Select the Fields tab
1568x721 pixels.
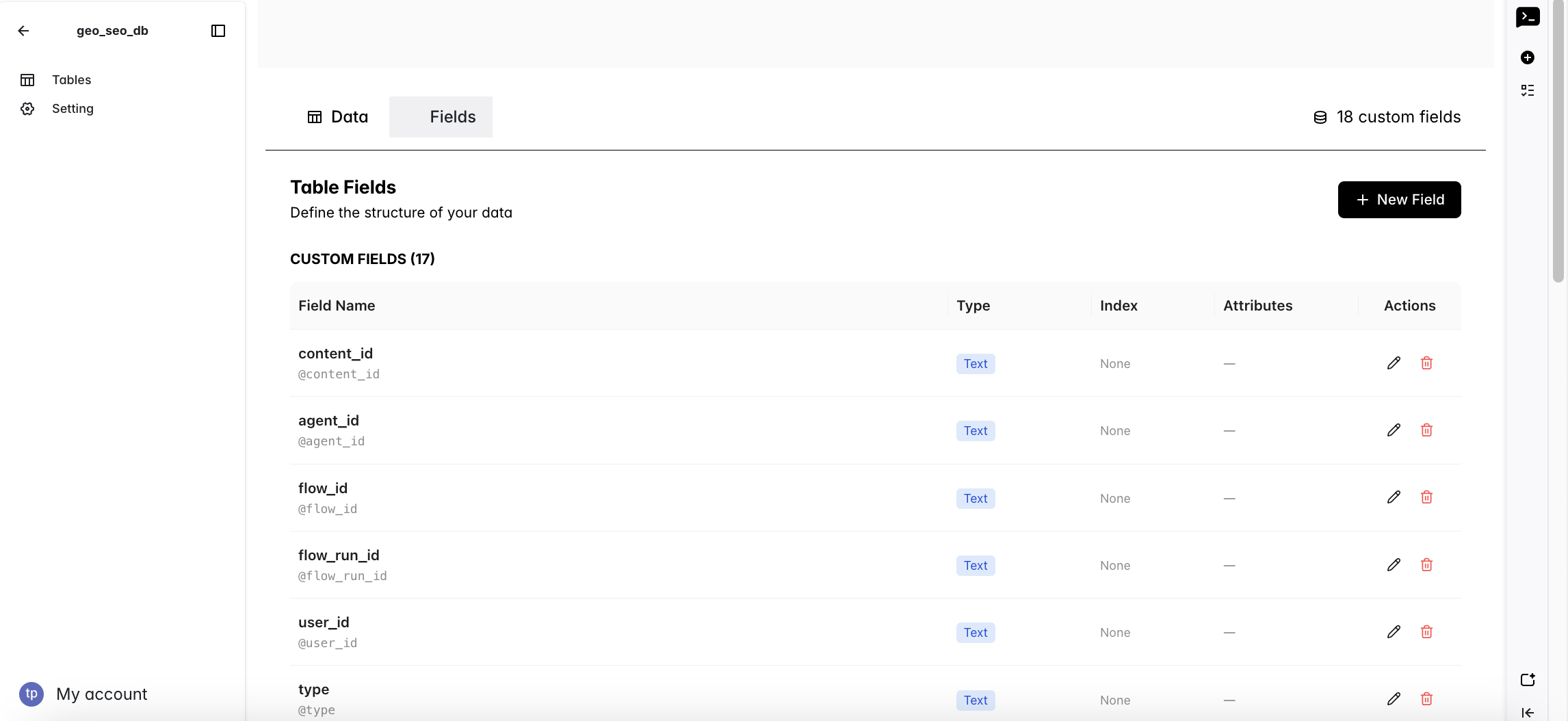[x=441, y=117]
